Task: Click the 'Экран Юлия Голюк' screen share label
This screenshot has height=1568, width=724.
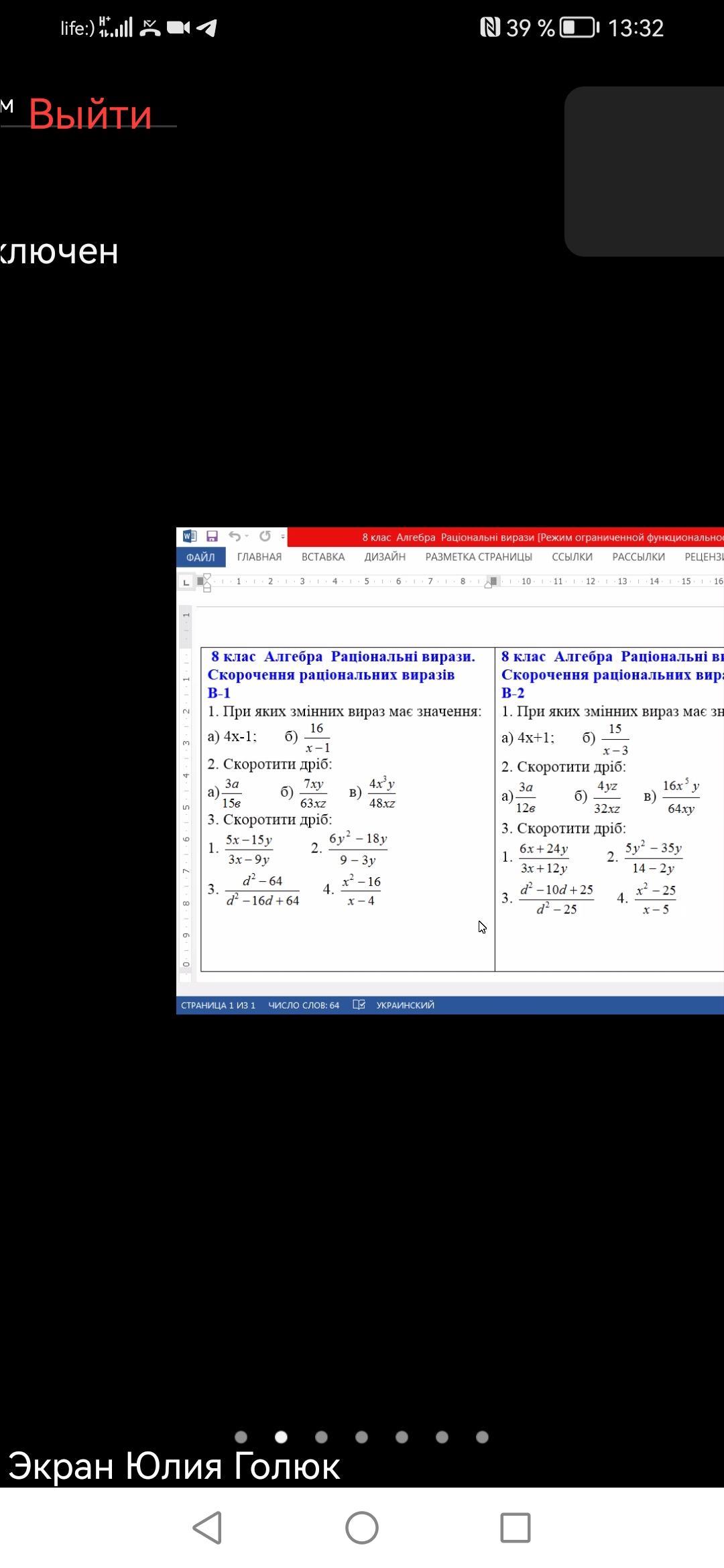Action: click(x=174, y=1466)
